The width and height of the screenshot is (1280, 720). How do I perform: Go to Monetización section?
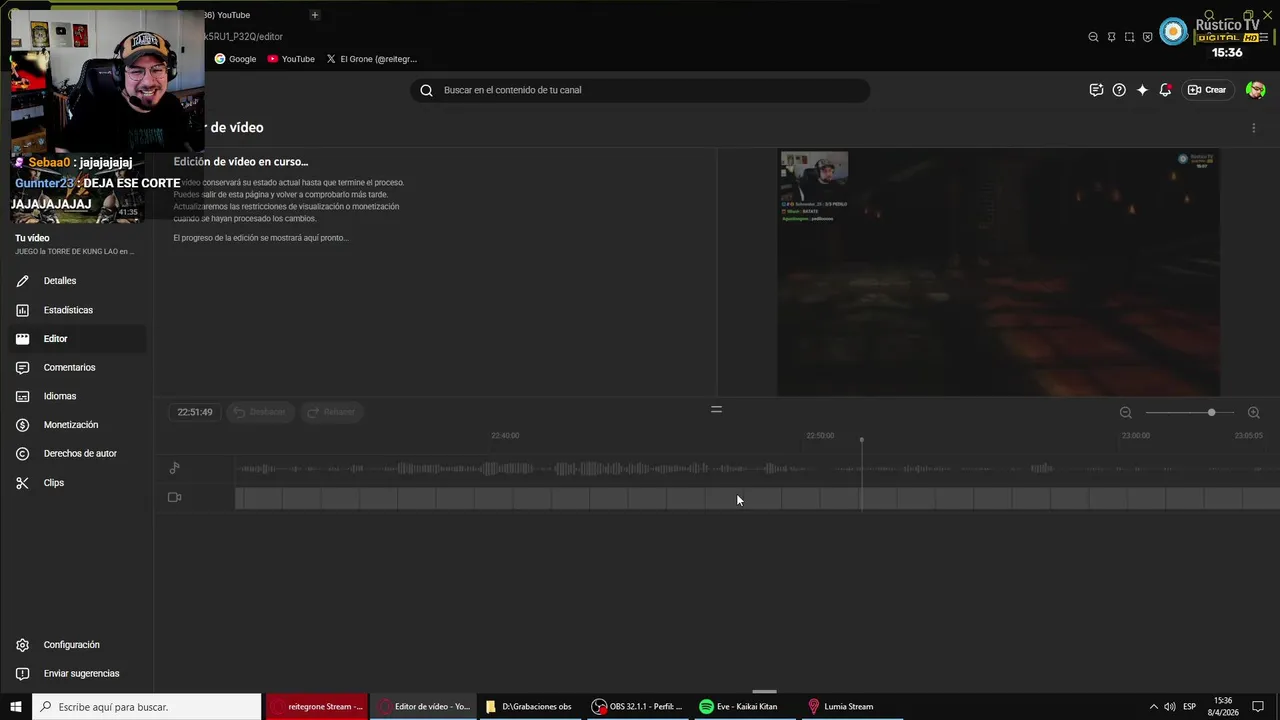[x=71, y=425]
